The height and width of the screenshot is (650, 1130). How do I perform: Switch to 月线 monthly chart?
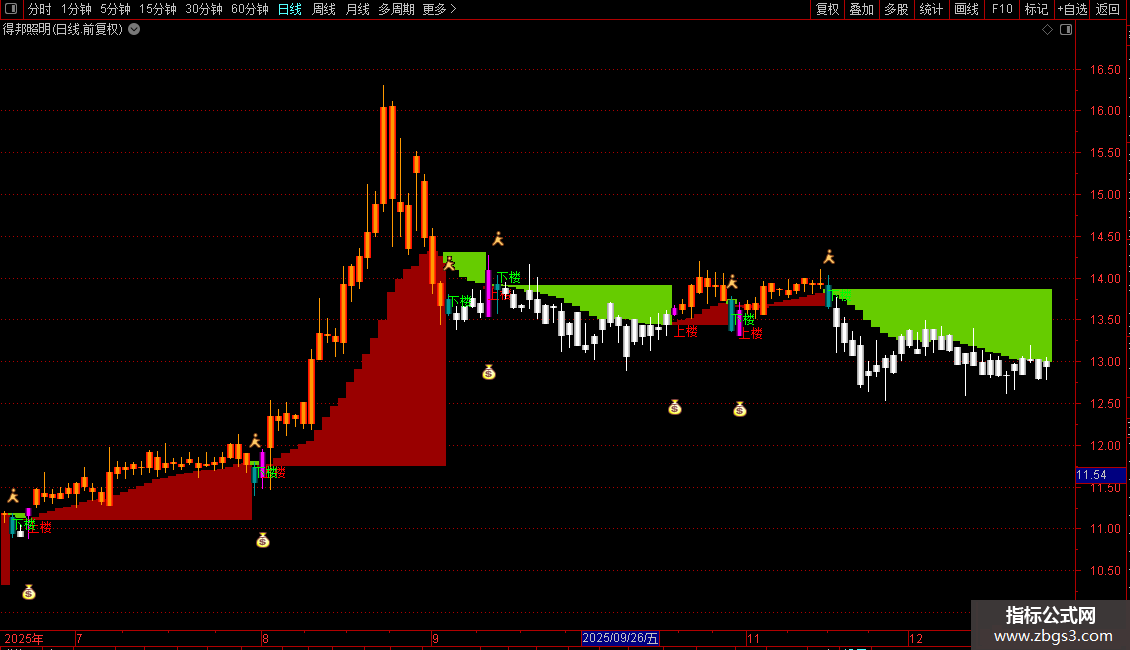tap(357, 9)
